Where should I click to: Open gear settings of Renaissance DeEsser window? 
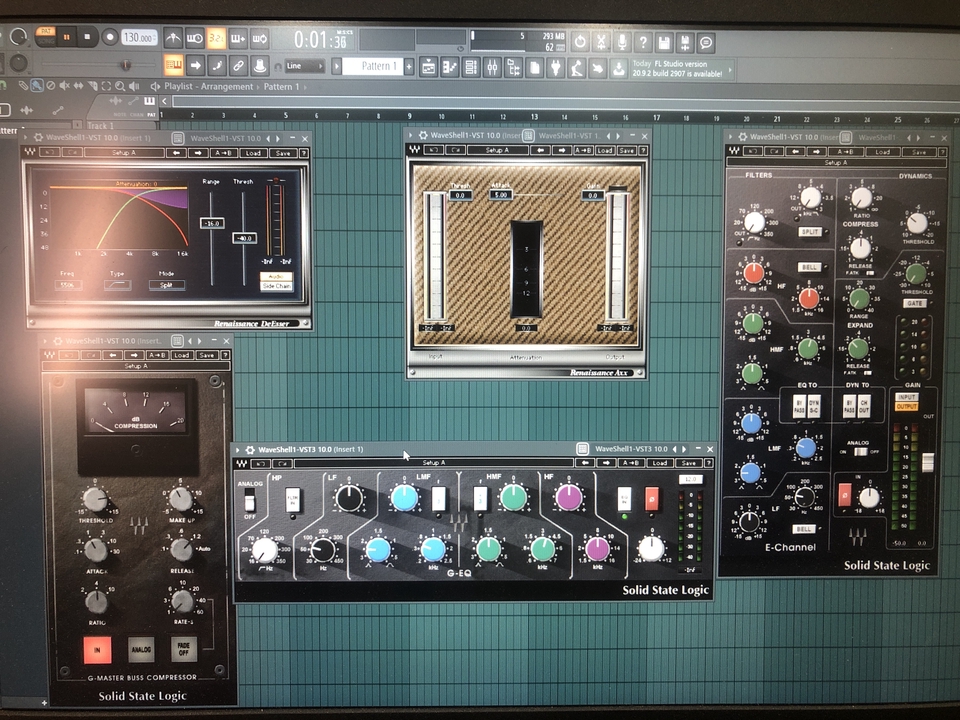click(x=38, y=138)
